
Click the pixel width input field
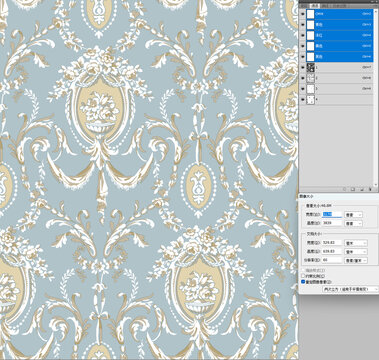coord(332,215)
